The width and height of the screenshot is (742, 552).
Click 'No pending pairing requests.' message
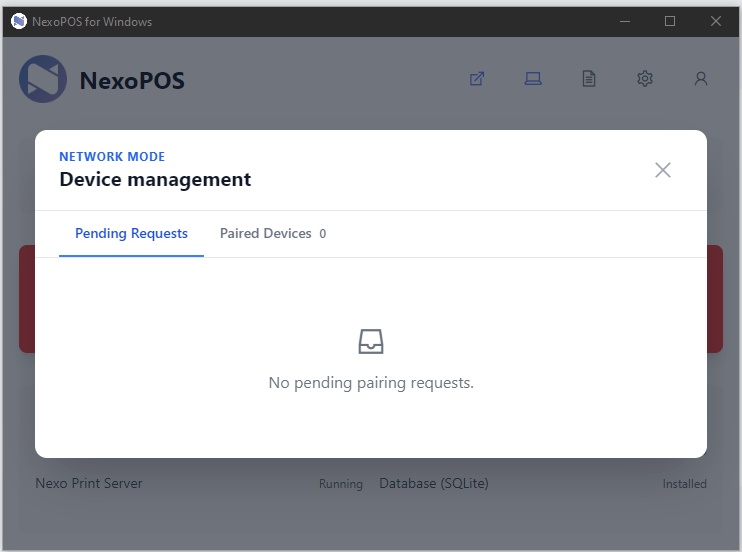pos(371,383)
